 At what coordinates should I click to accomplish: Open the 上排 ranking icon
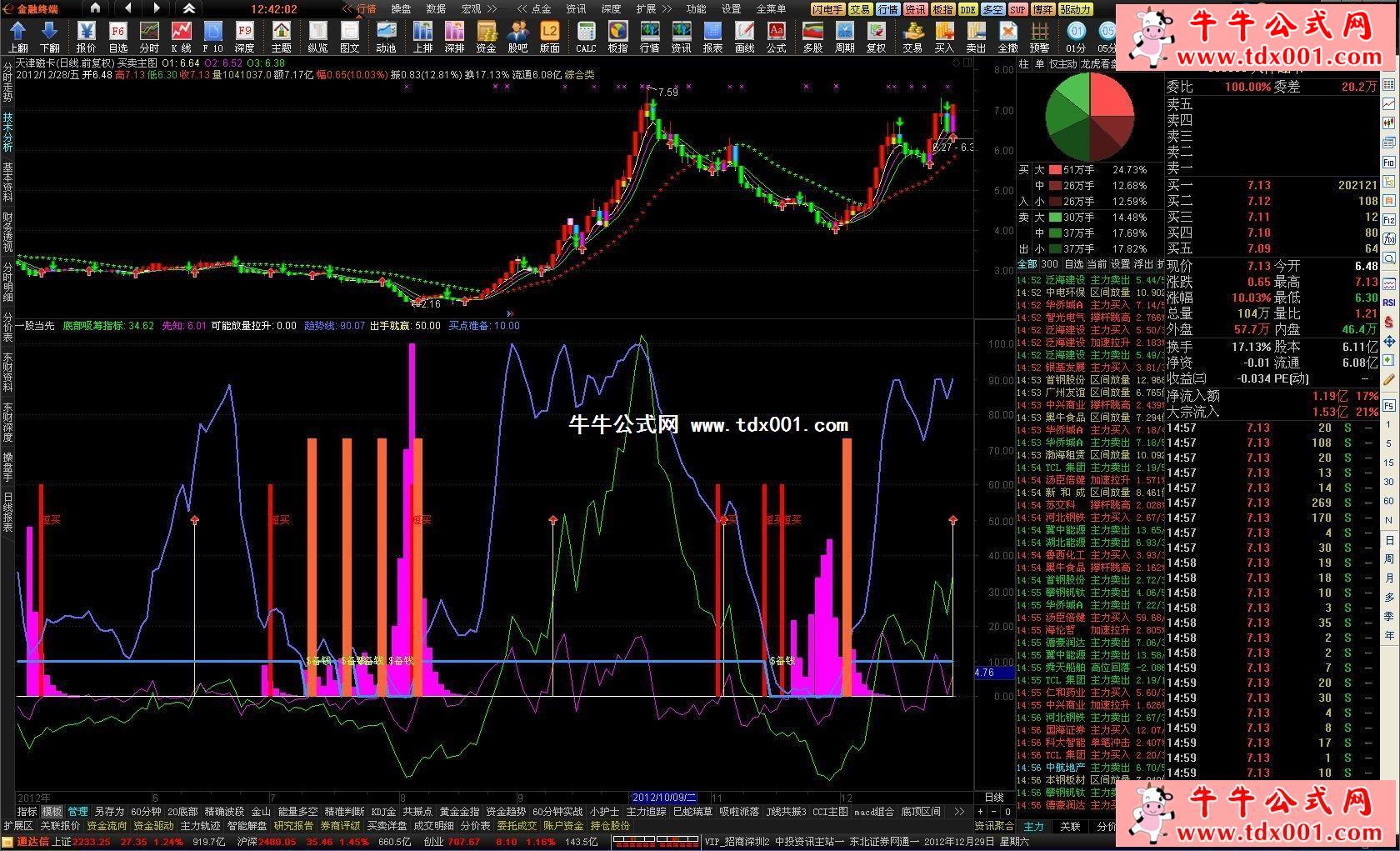coord(423,38)
